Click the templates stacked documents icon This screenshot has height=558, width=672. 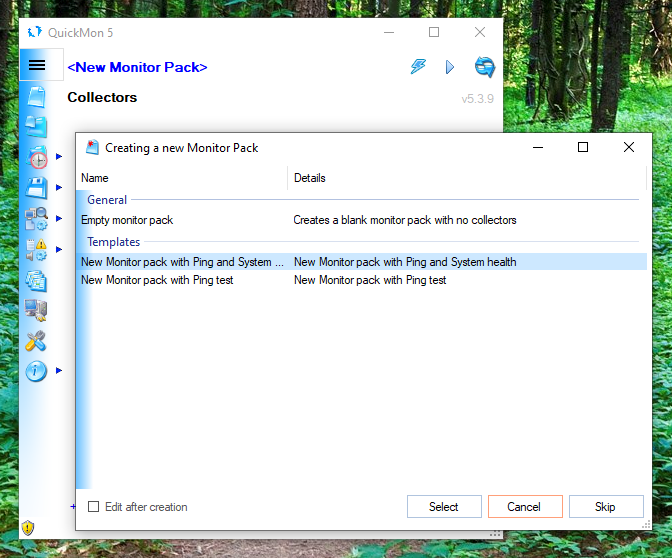pos(36,281)
